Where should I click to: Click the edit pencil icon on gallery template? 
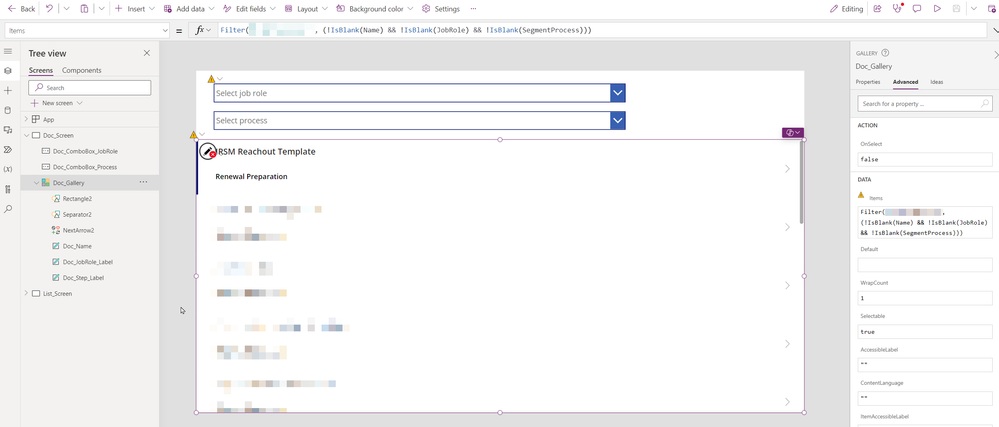tap(207, 152)
